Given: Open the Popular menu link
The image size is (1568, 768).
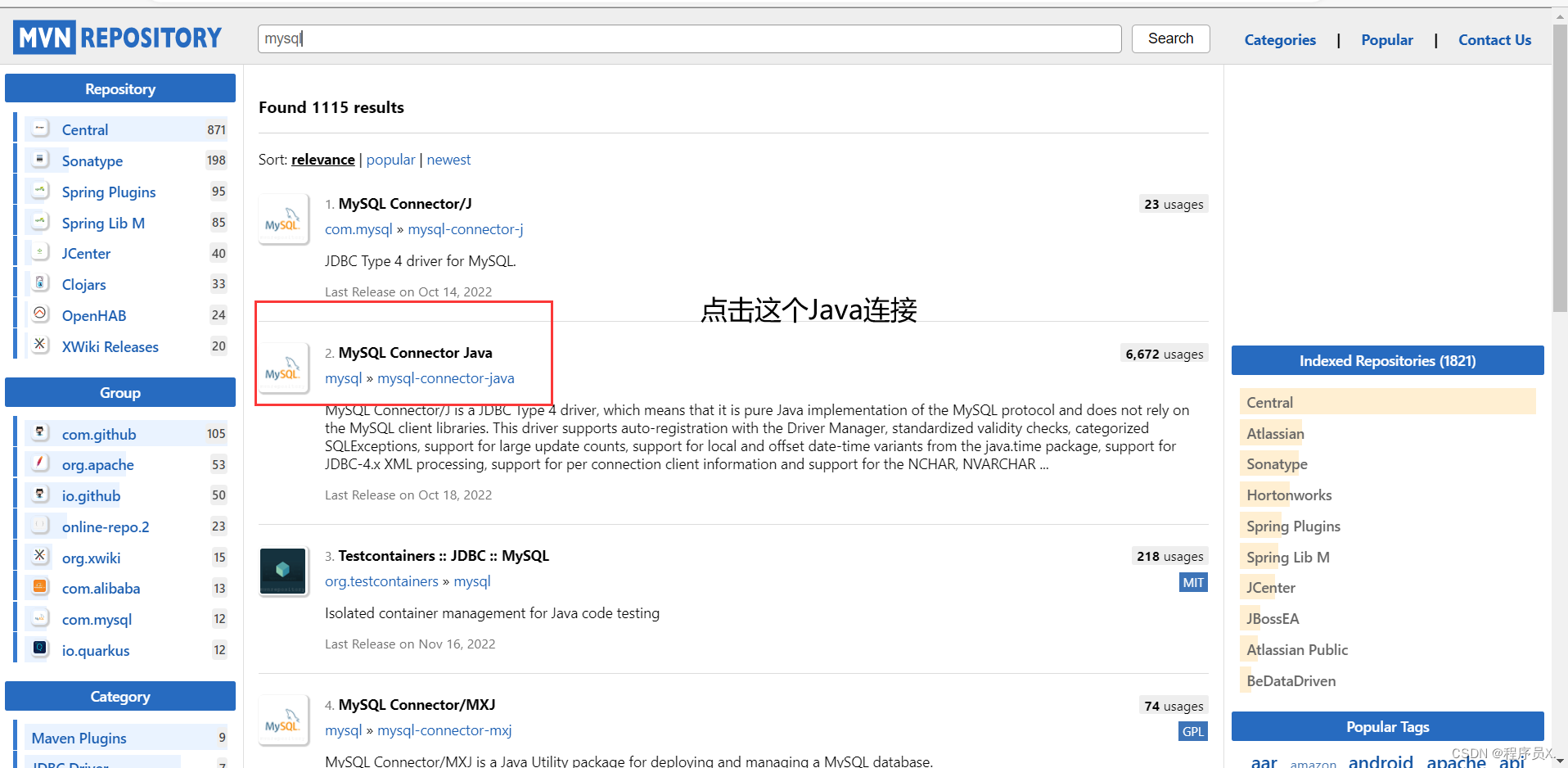Looking at the screenshot, I should tap(1387, 40).
